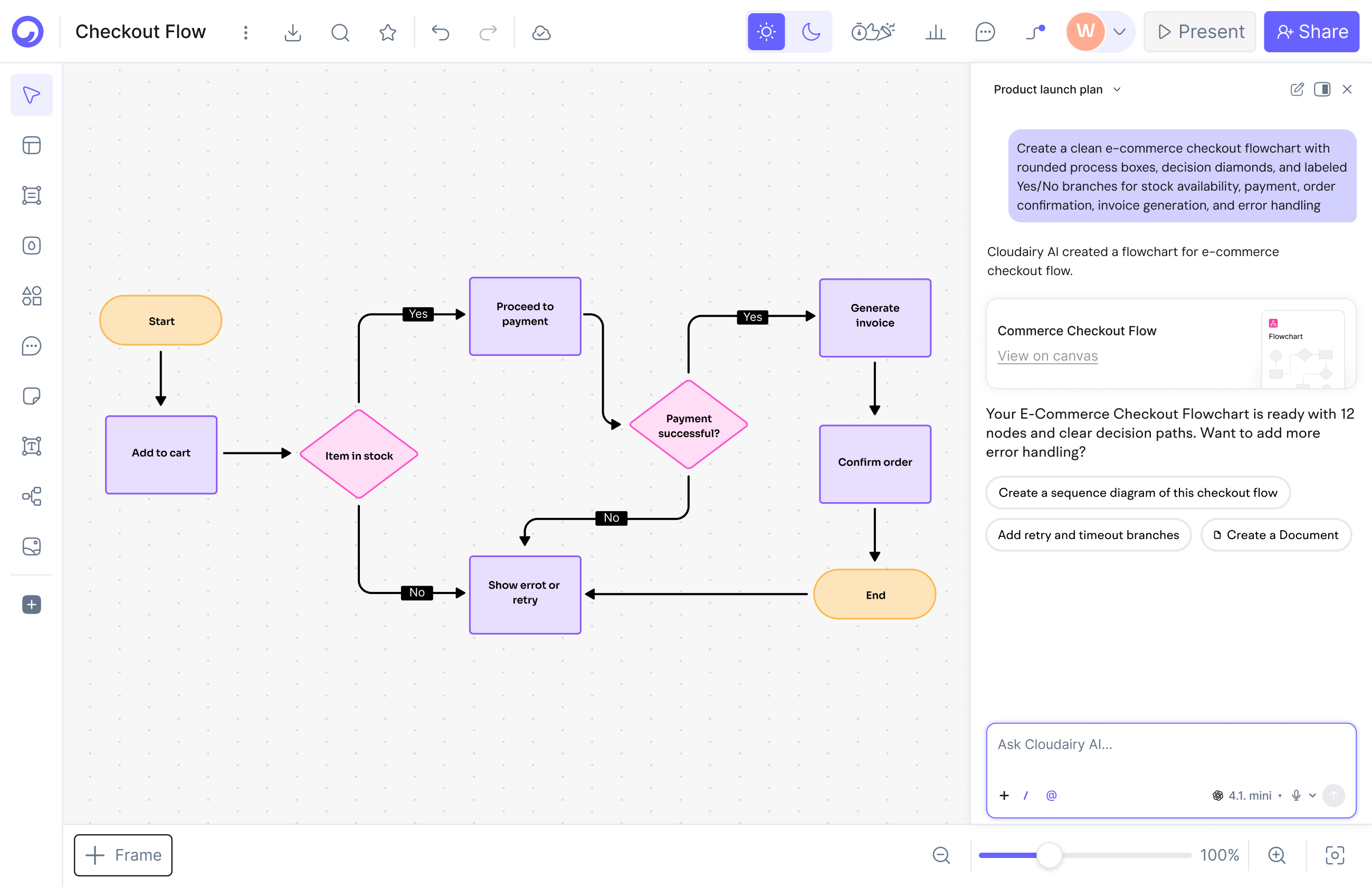Viewport: 1372px width, 887px height.
Task: Expand the user avatar dropdown chevron
Action: (1119, 32)
